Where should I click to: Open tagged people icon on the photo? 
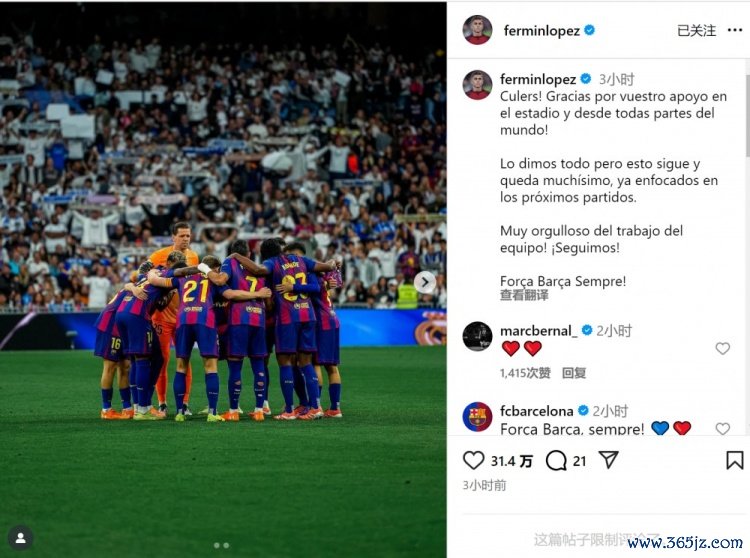tap(20, 538)
